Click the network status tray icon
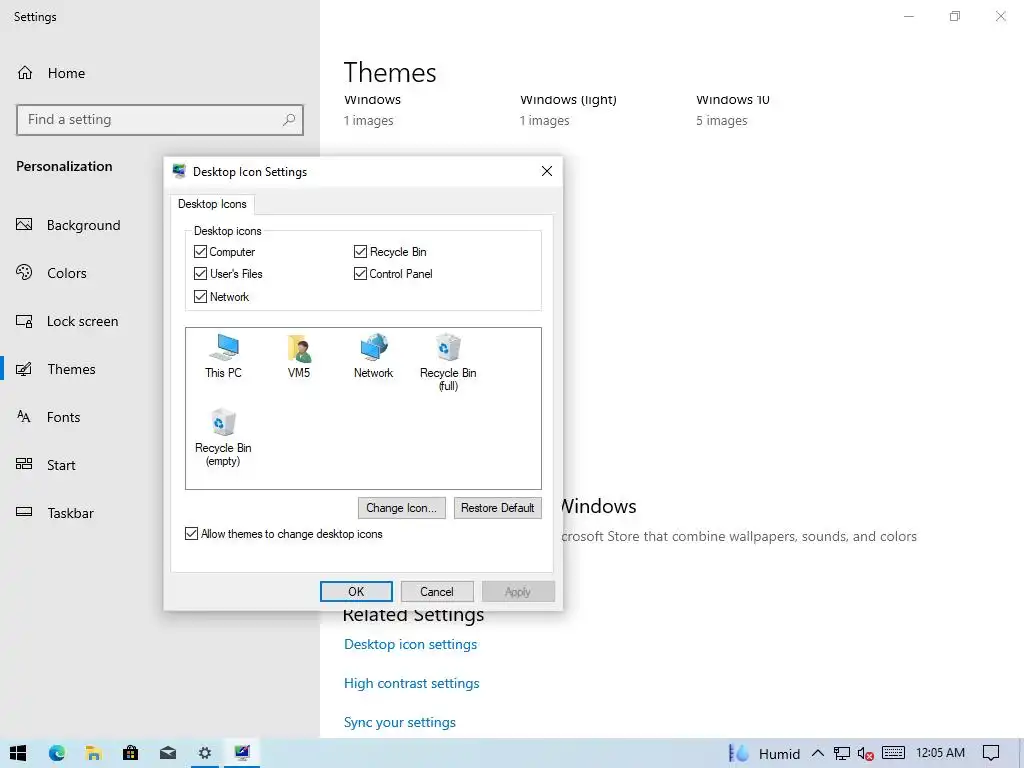 coord(841,754)
